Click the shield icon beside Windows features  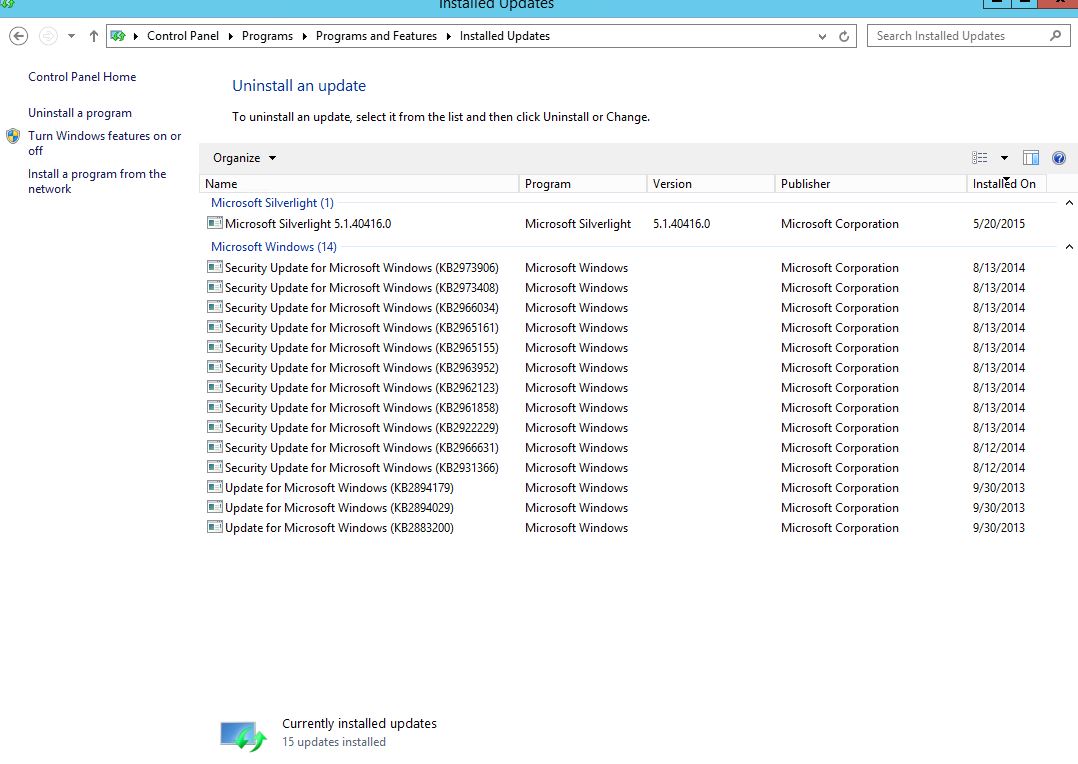(x=13, y=136)
